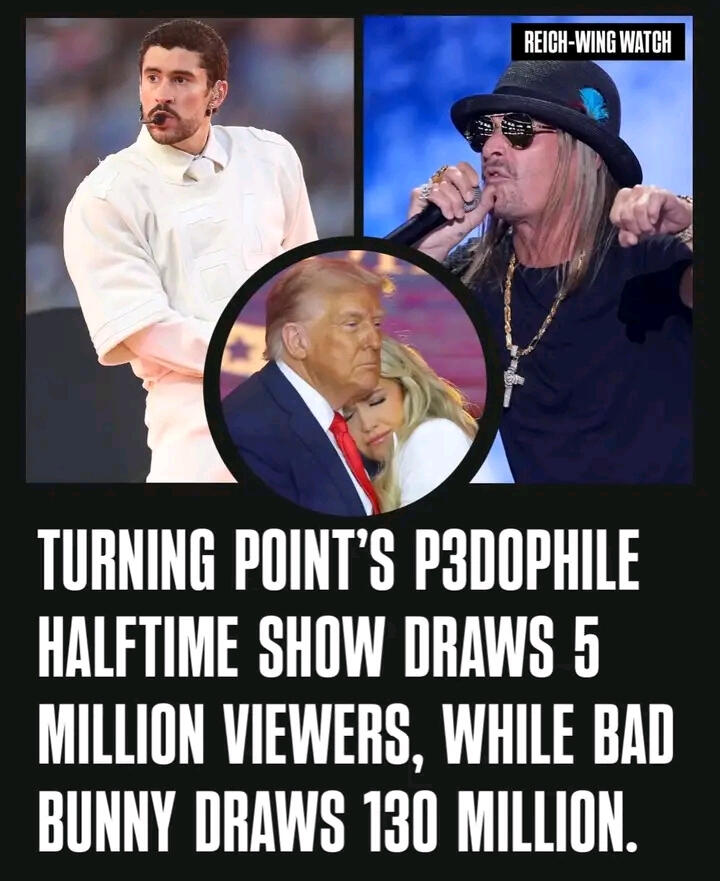Open the photo of singer in black hat
The height and width of the screenshot is (881, 720).
pyautogui.click(x=528, y=250)
